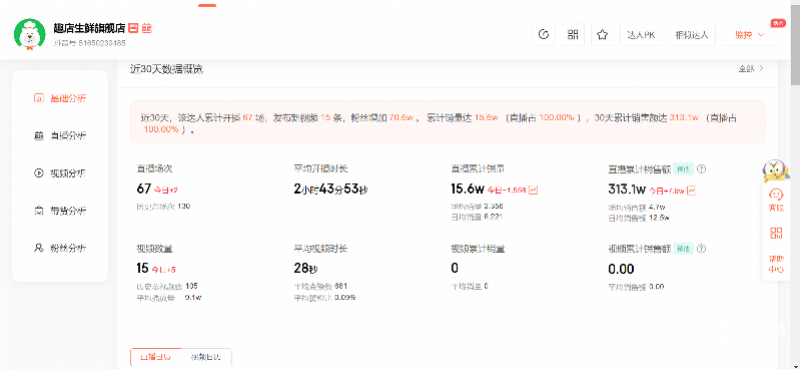800x369 pixels.
Task: Open the trend chart icon beside 313.1w
Action: click(691, 190)
